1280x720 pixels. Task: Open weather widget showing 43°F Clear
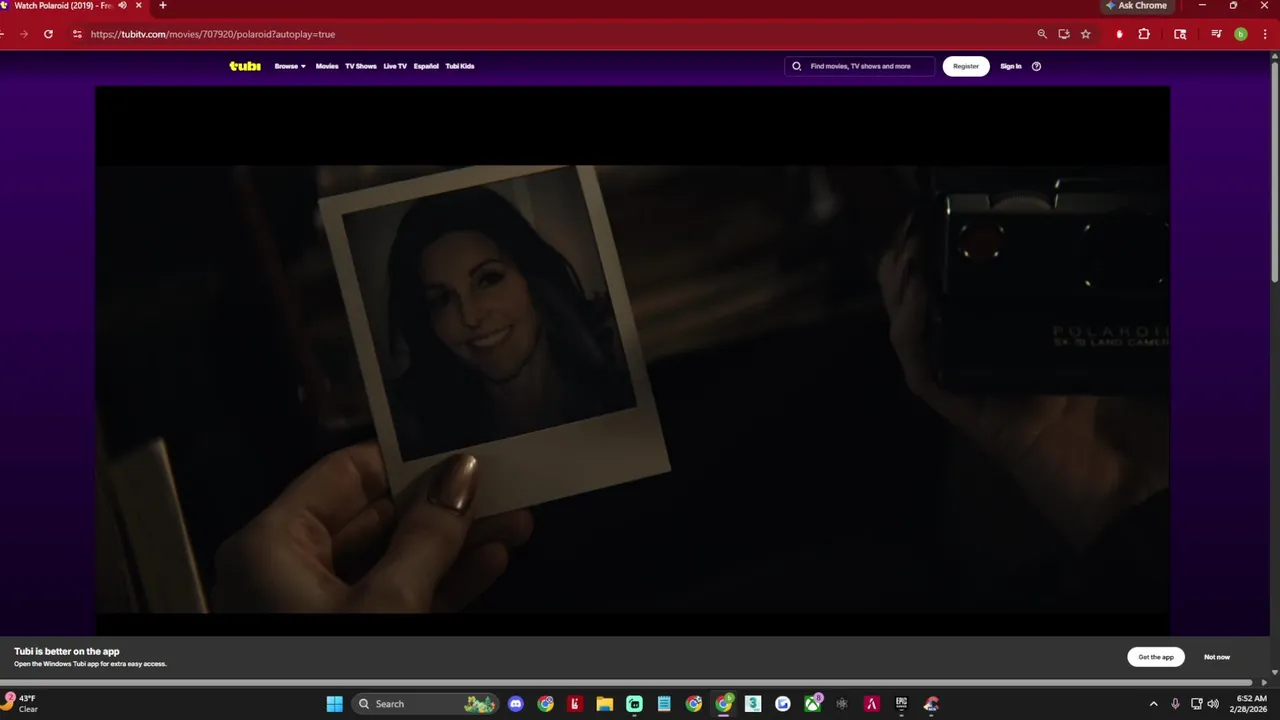pos(22,704)
